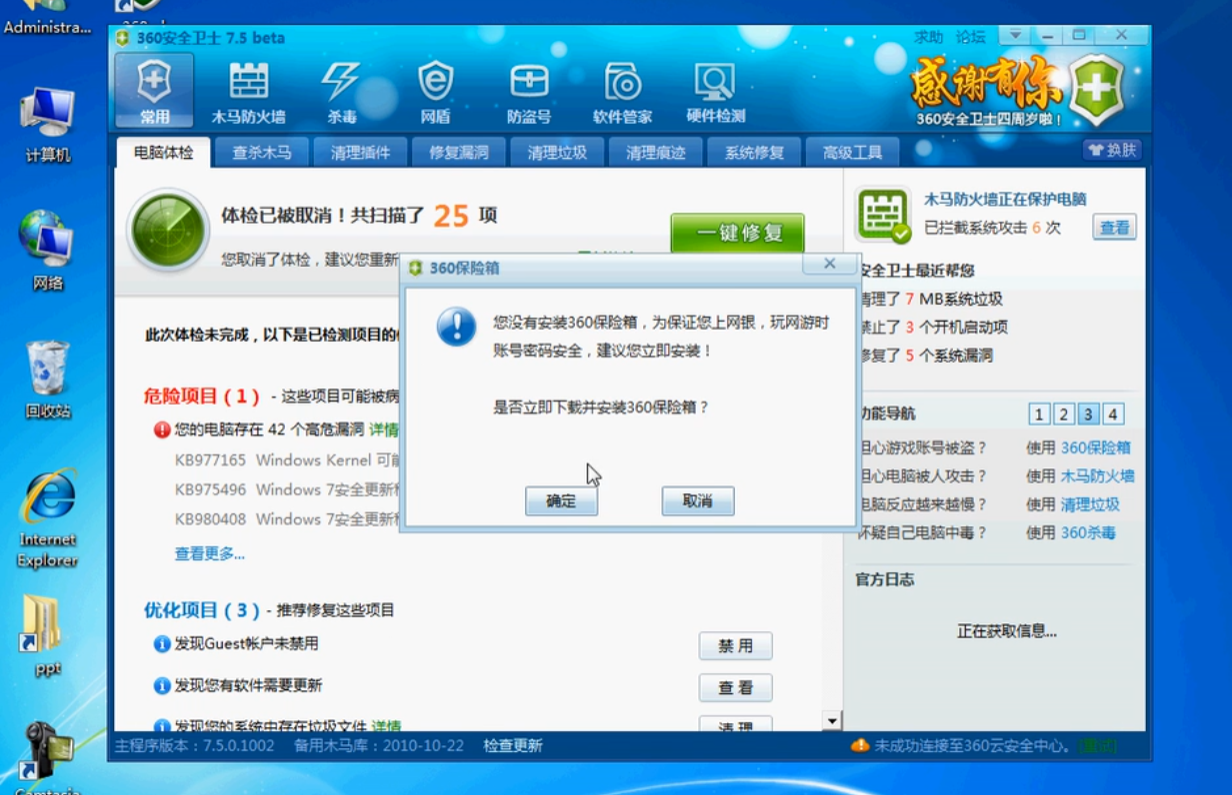Image resolution: width=1232 pixels, height=795 pixels.
Task: Click 查看 for the software update item
Action: pyautogui.click(x=735, y=688)
